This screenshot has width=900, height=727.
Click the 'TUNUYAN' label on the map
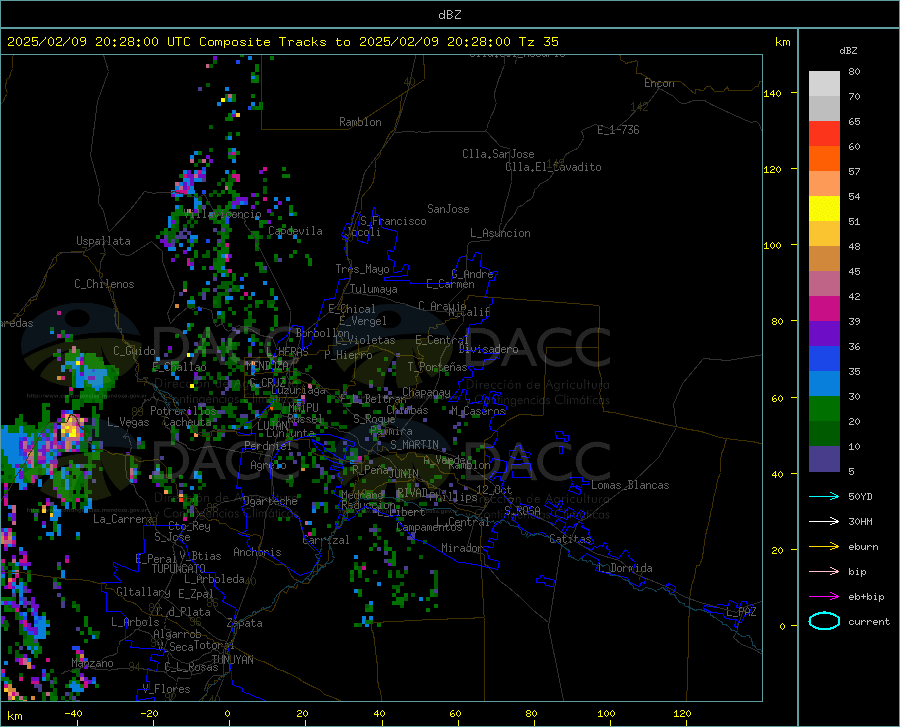(x=232, y=660)
